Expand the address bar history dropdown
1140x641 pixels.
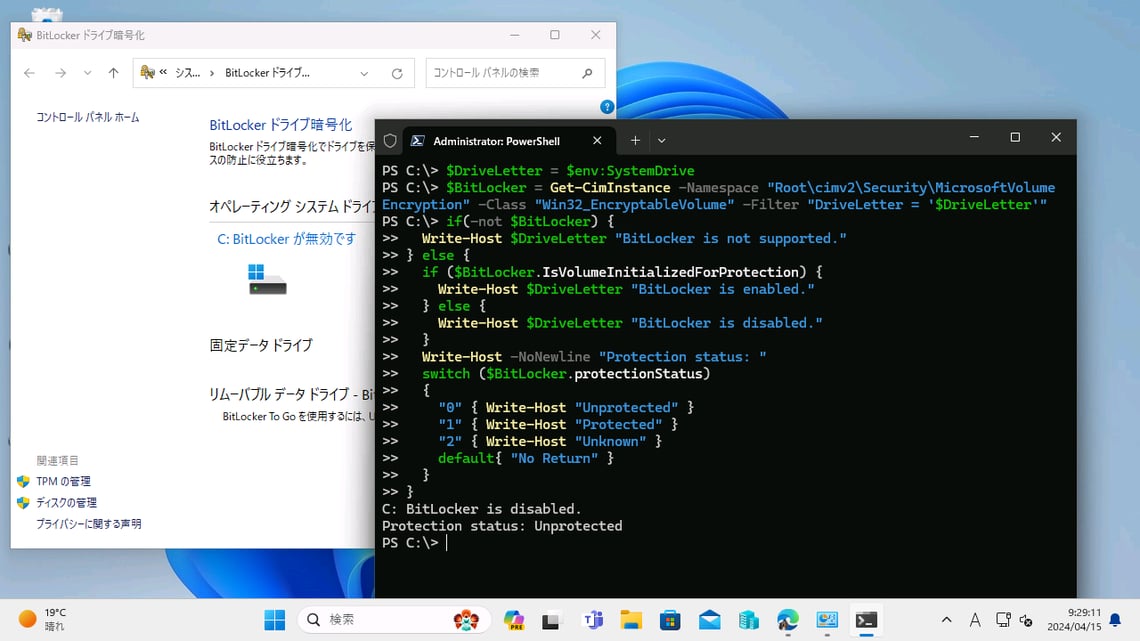[364, 72]
